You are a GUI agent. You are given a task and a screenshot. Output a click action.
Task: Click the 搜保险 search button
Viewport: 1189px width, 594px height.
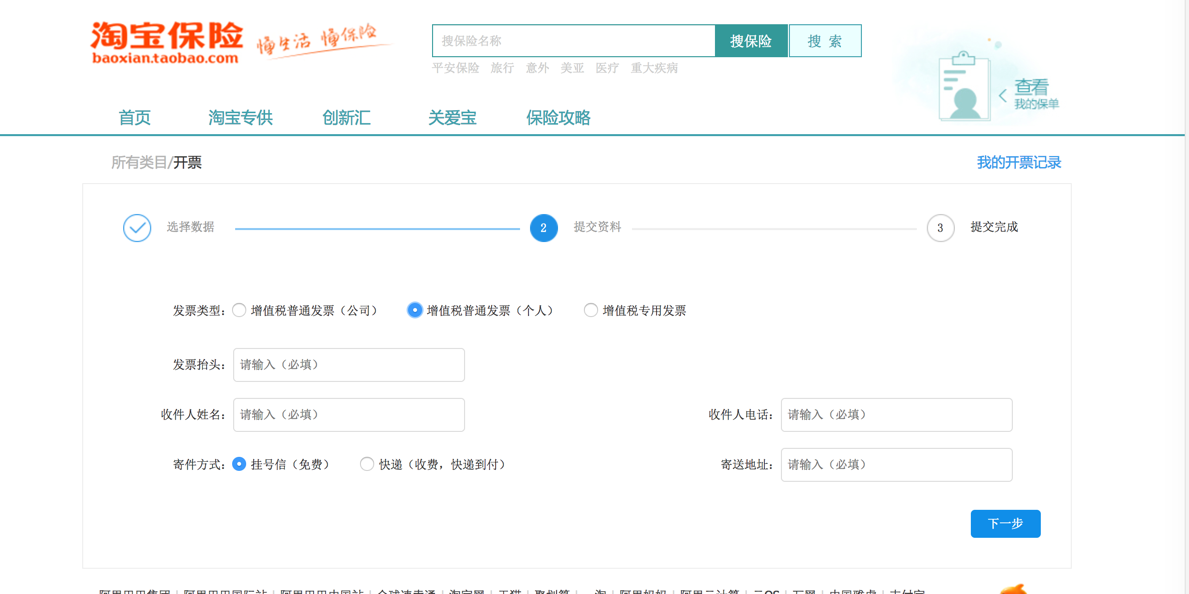point(751,41)
